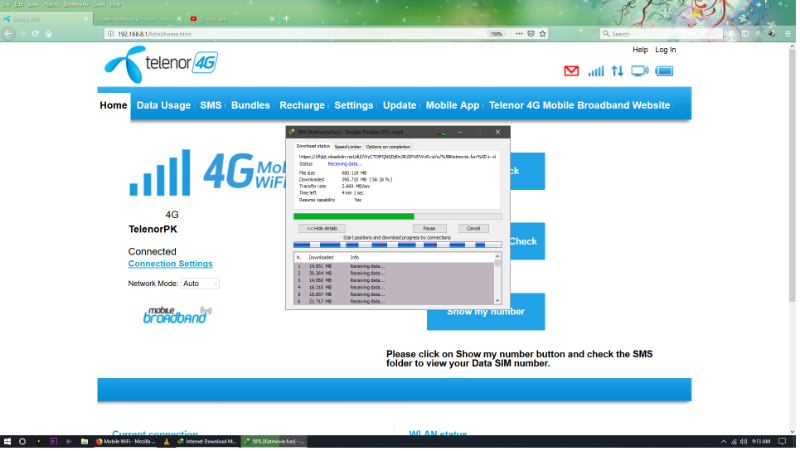The image size is (800, 451).
Task: Show site information icon in address bar
Action: click(x=111, y=34)
